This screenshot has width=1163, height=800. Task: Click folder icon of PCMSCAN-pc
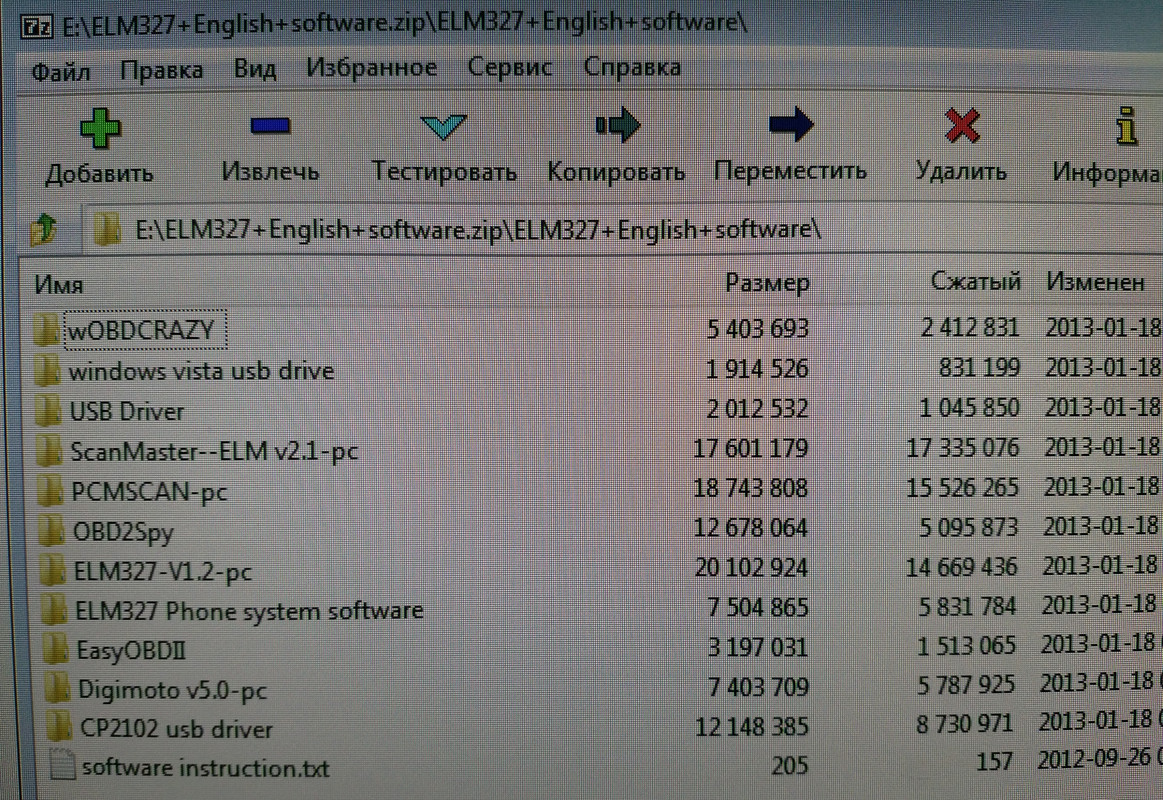51,490
